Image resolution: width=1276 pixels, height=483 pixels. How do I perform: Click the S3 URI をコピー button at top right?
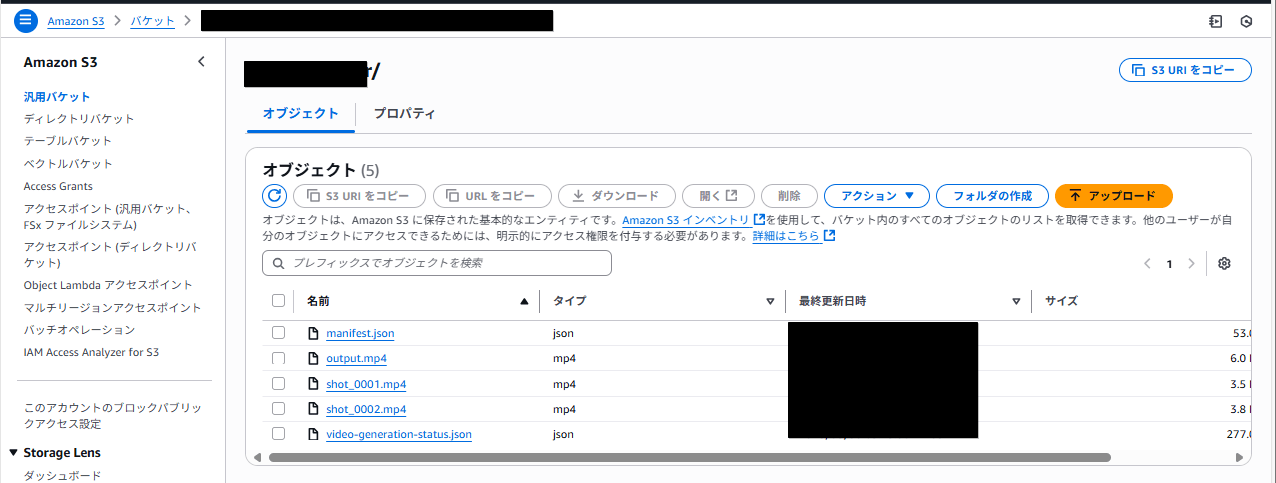[1185, 70]
